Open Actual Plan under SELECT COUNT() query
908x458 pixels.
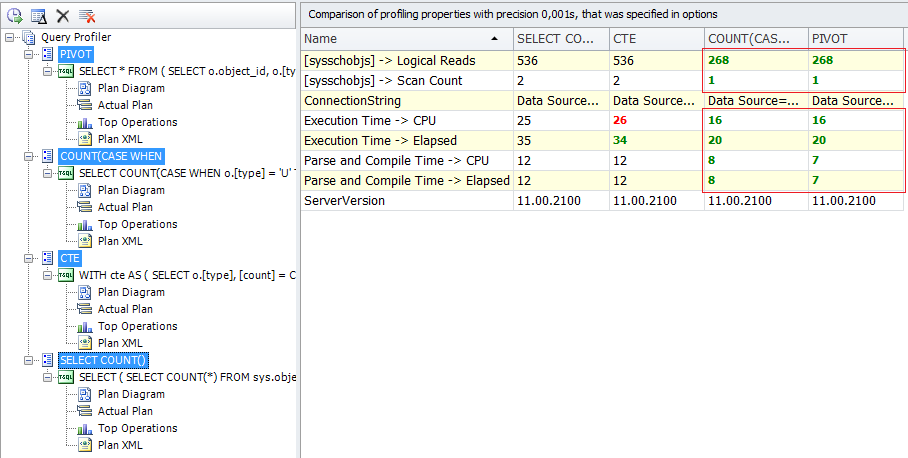pyautogui.click(x=124, y=411)
